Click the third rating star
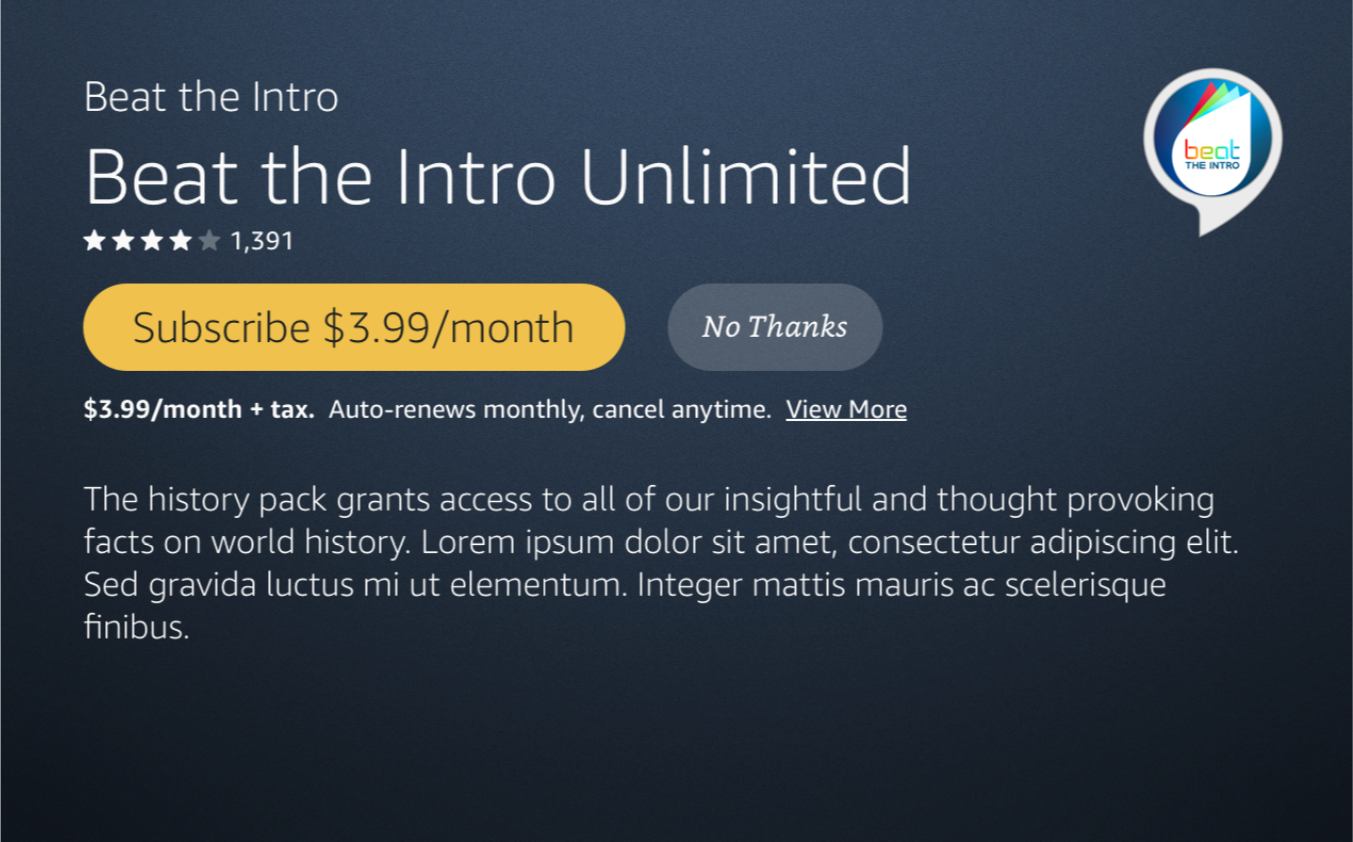 (152, 241)
